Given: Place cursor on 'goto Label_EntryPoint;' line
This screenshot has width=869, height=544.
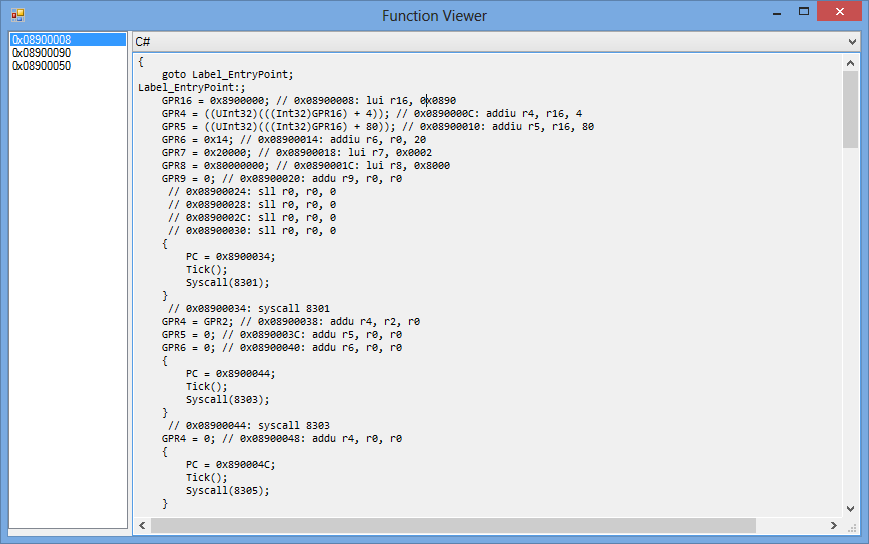Looking at the screenshot, I should click(x=228, y=74).
